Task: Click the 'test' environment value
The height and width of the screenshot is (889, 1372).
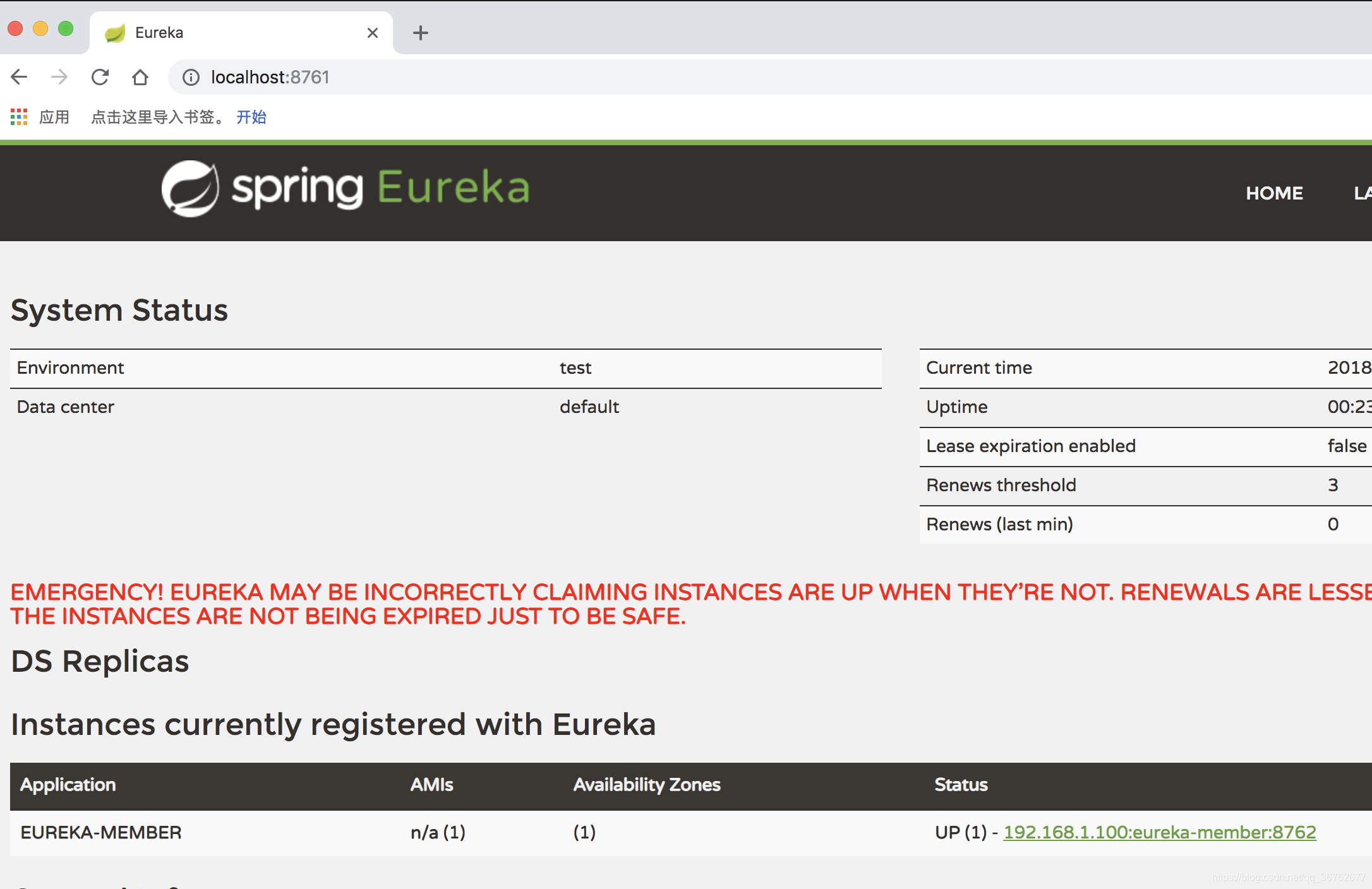Action: [x=575, y=368]
